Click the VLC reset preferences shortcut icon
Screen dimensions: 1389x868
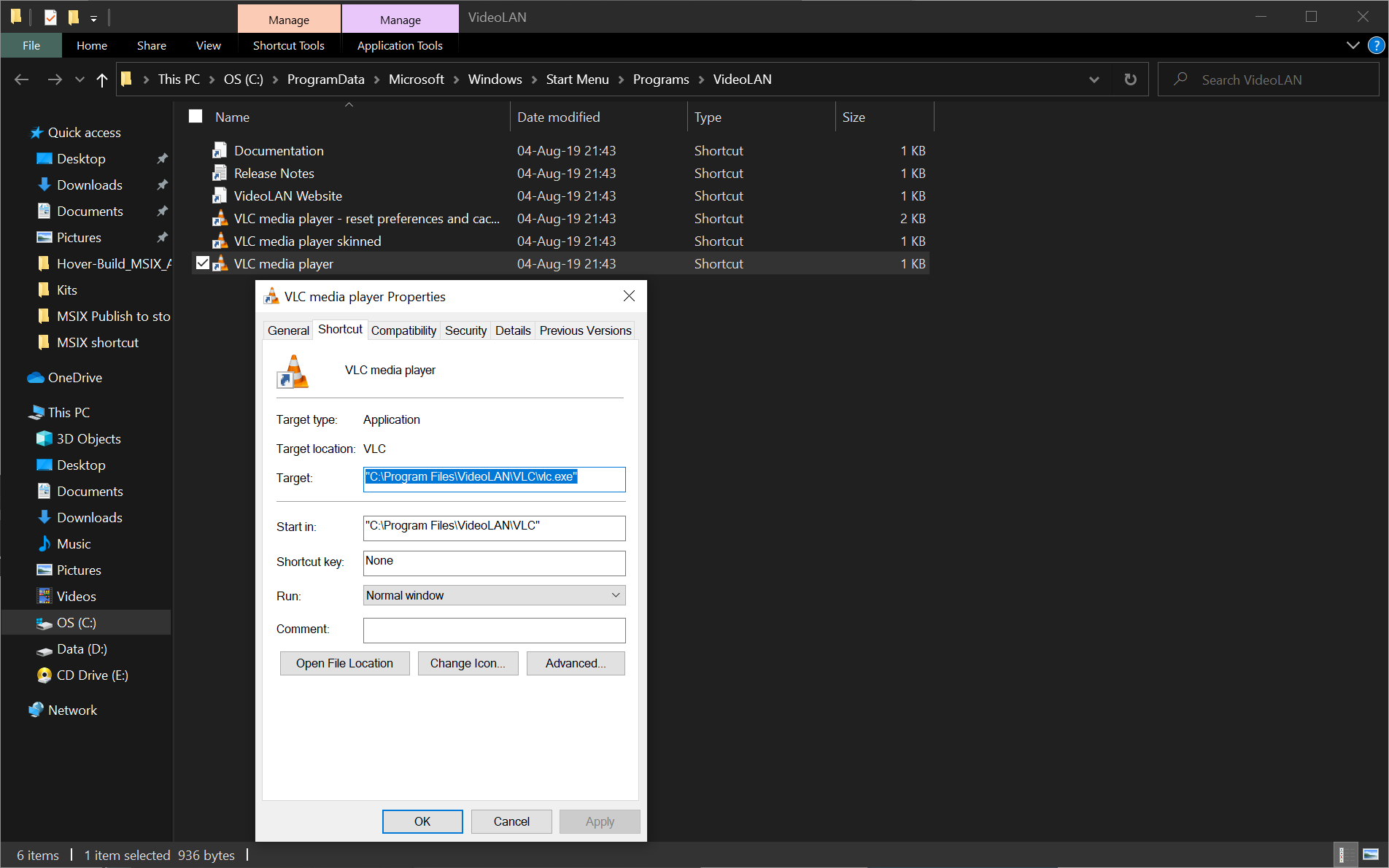click(x=220, y=219)
